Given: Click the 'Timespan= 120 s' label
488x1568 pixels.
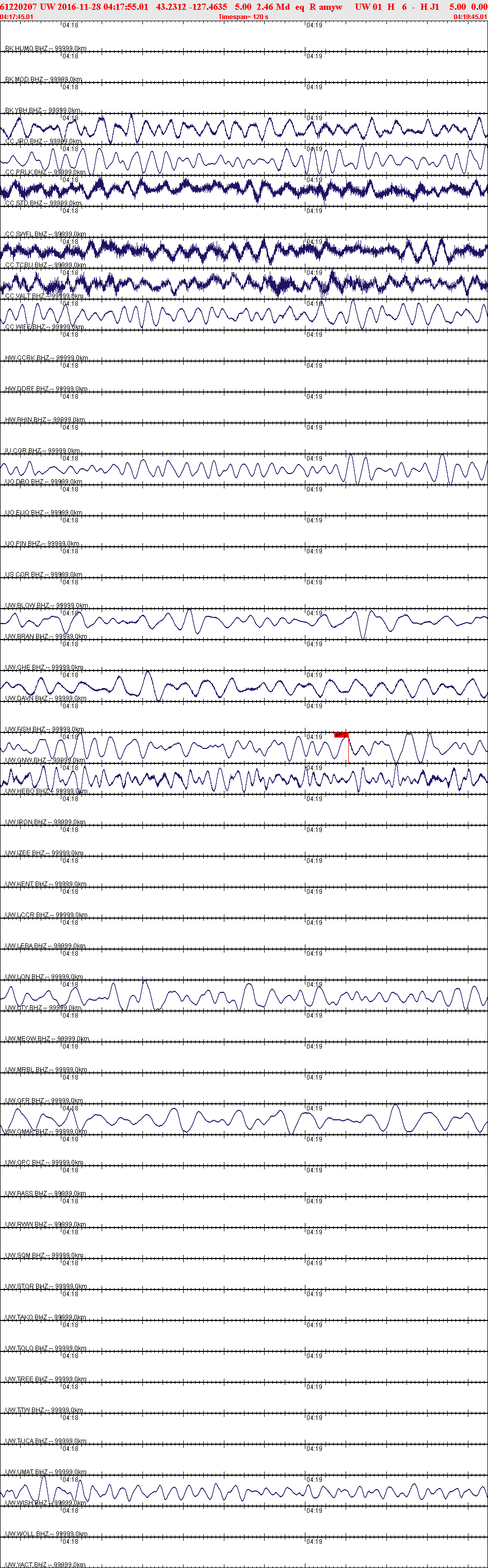Looking at the screenshot, I should point(243,17).
